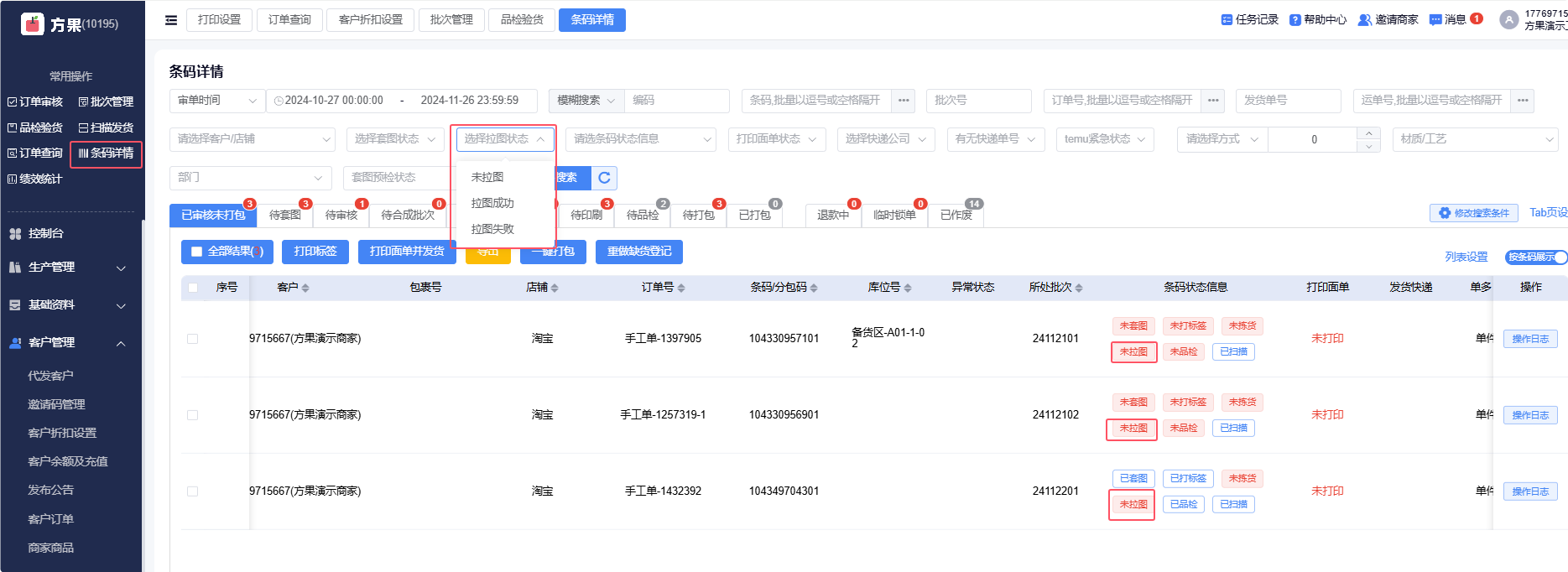Click the hamburger menu collapse icon
Screen dimensions: 1568x572
(171, 20)
